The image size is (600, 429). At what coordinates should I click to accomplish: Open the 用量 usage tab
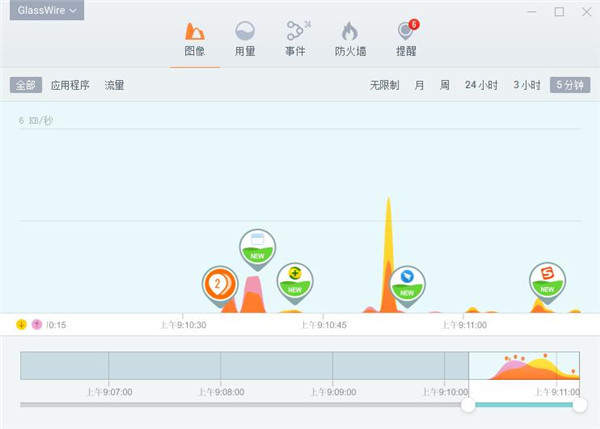244,40
